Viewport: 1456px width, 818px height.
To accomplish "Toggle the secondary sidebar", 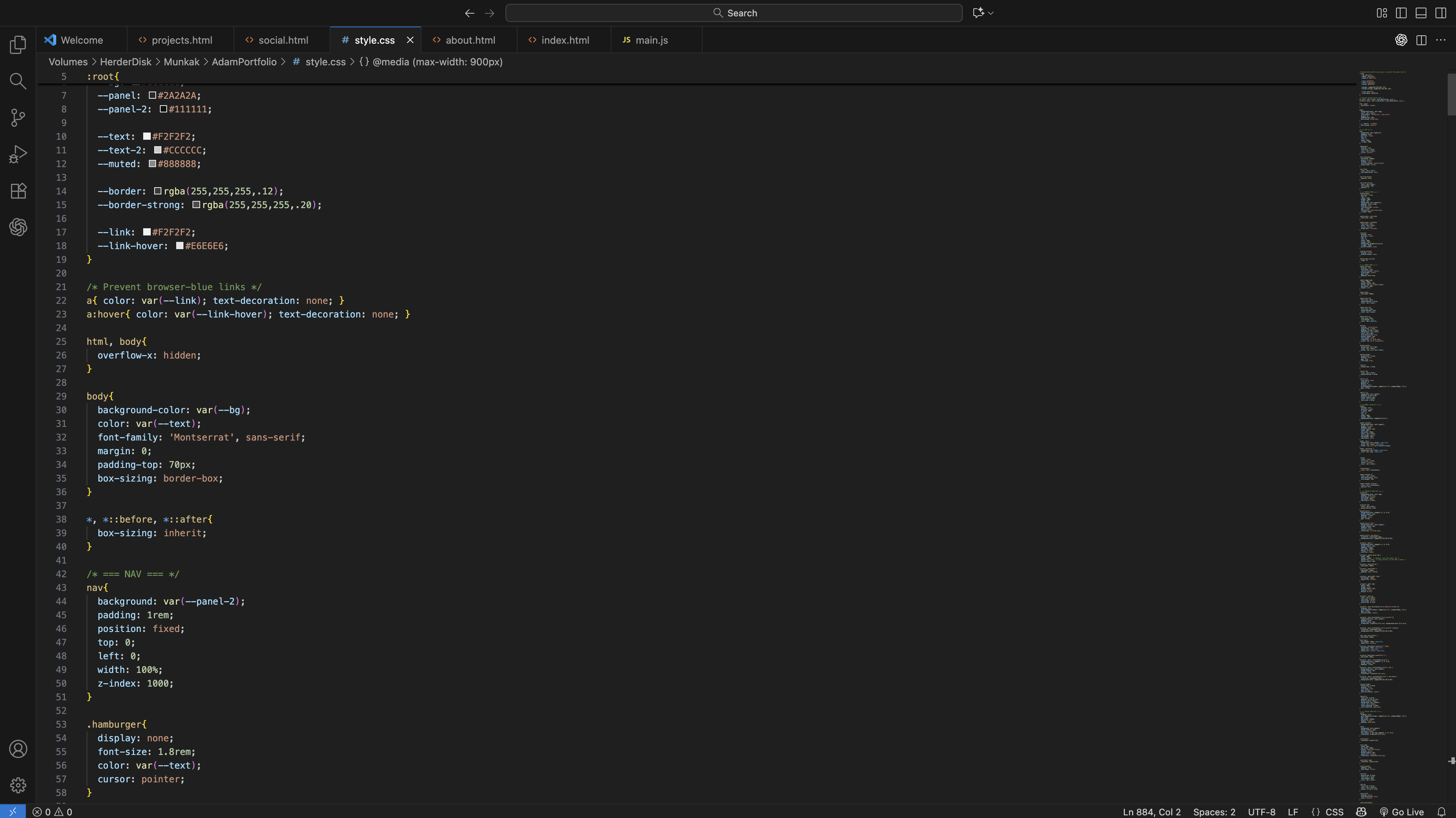I will coord(1442,13).
